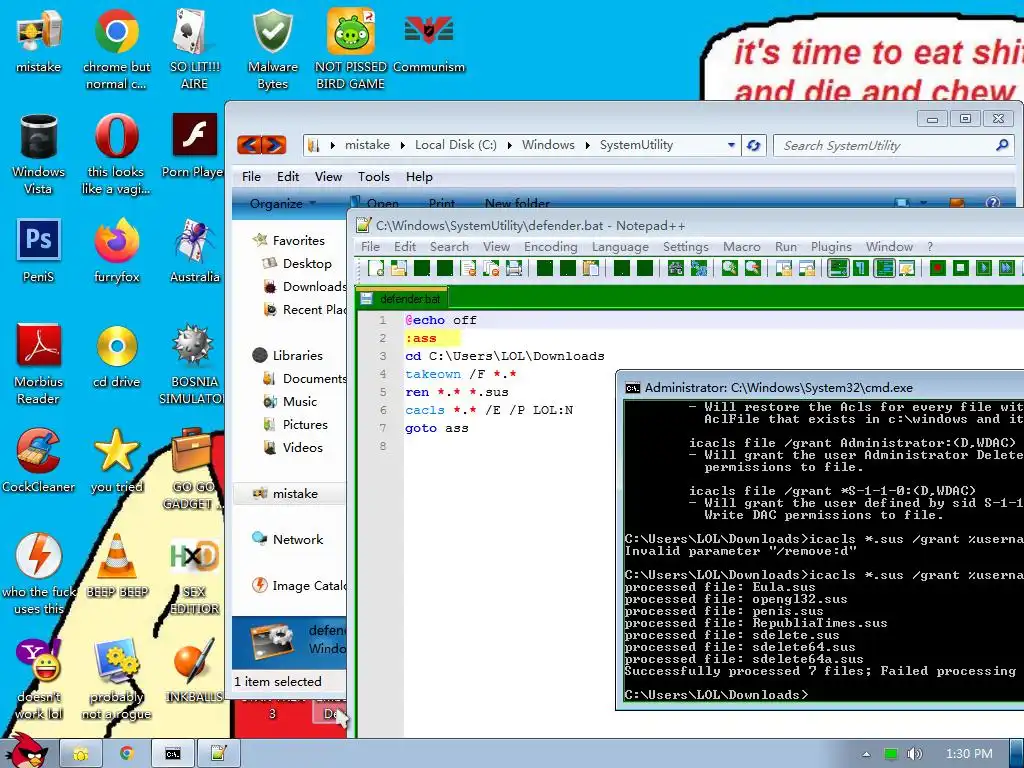Image resolution: width=1024 pixels, height=768 pixels.
Task: Click the Explorer forward arrow button
Action: tap(274, 144)
